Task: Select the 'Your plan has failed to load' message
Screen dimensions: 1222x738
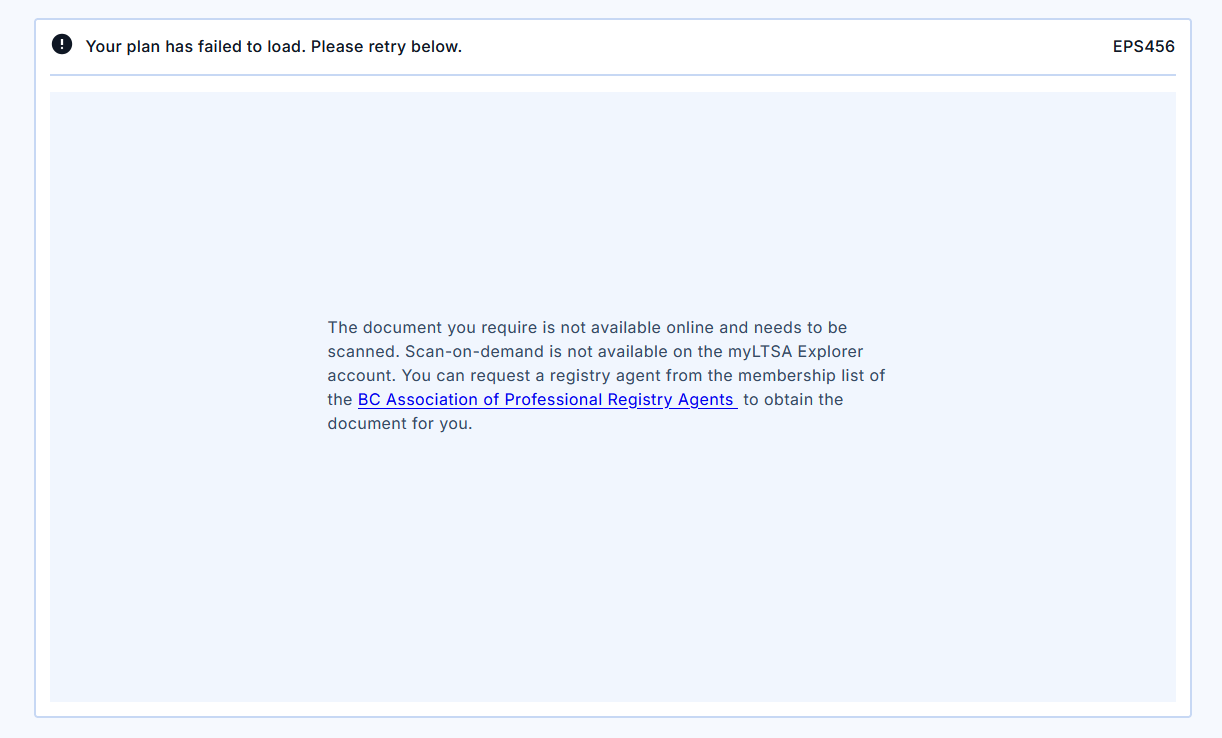Action: (195, 46)
